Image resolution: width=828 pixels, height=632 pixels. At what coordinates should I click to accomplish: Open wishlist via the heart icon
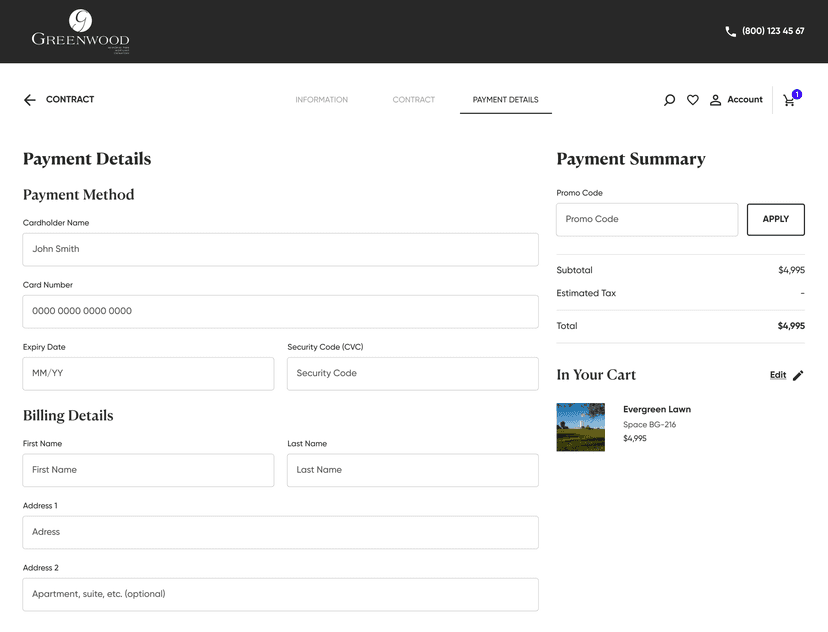692,100
